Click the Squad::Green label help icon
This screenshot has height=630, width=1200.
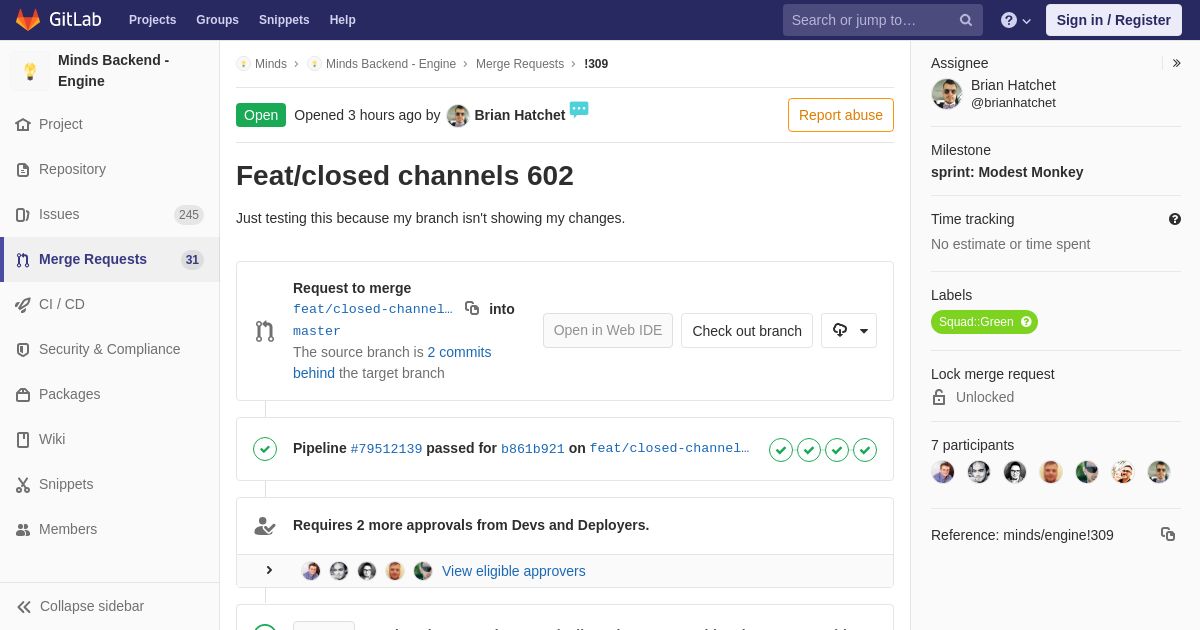[1026, 322]
